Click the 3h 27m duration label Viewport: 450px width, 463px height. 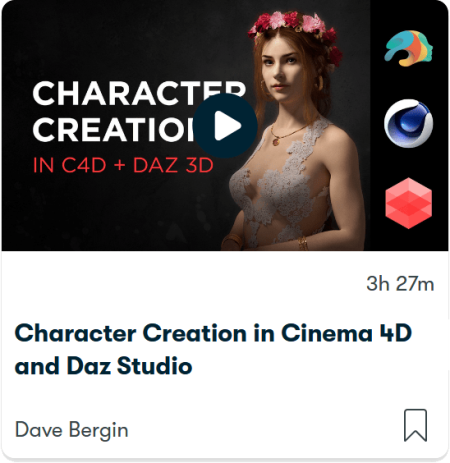coord(400,284)
